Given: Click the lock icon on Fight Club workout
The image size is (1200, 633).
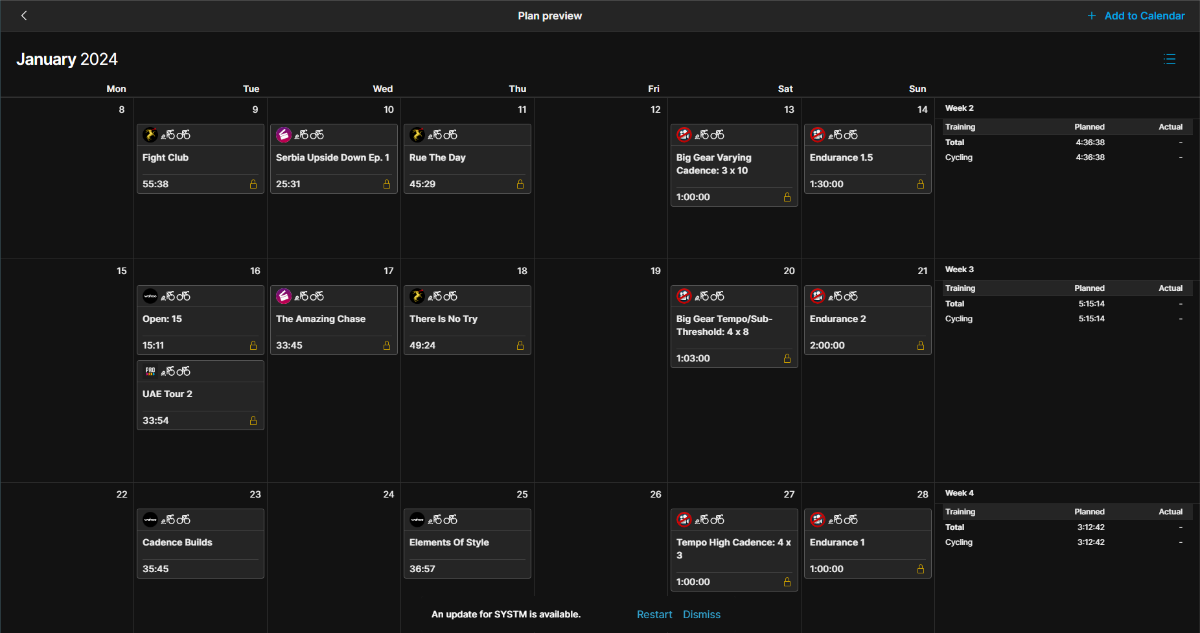Looking at the screenshot, I should coord(253,184).
